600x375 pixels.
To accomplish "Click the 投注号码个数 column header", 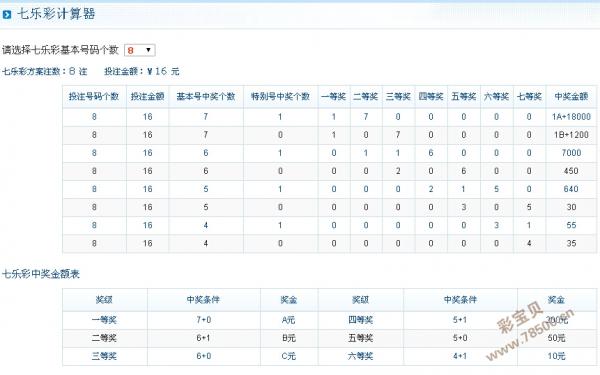I will tap(94, 96).
